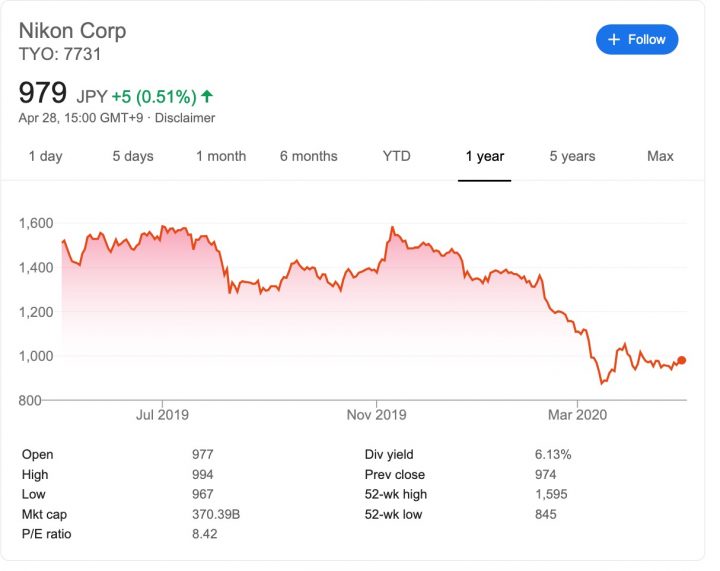The image size is (720, 571).
Task: Click the Jul 2019 axis marker
Action: [x=162, y=415]
